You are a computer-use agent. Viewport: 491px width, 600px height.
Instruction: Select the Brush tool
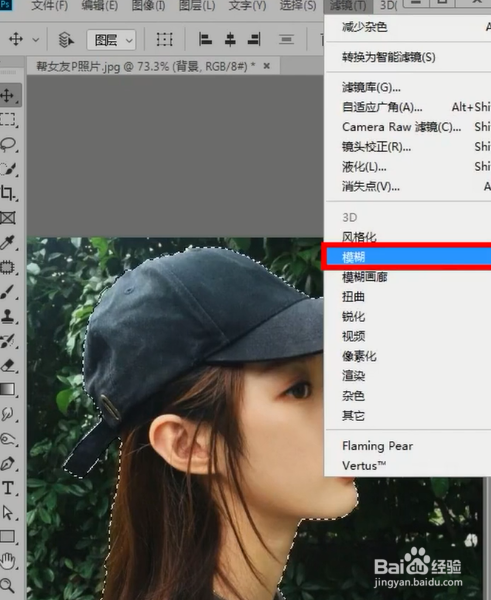pos(8,292)
